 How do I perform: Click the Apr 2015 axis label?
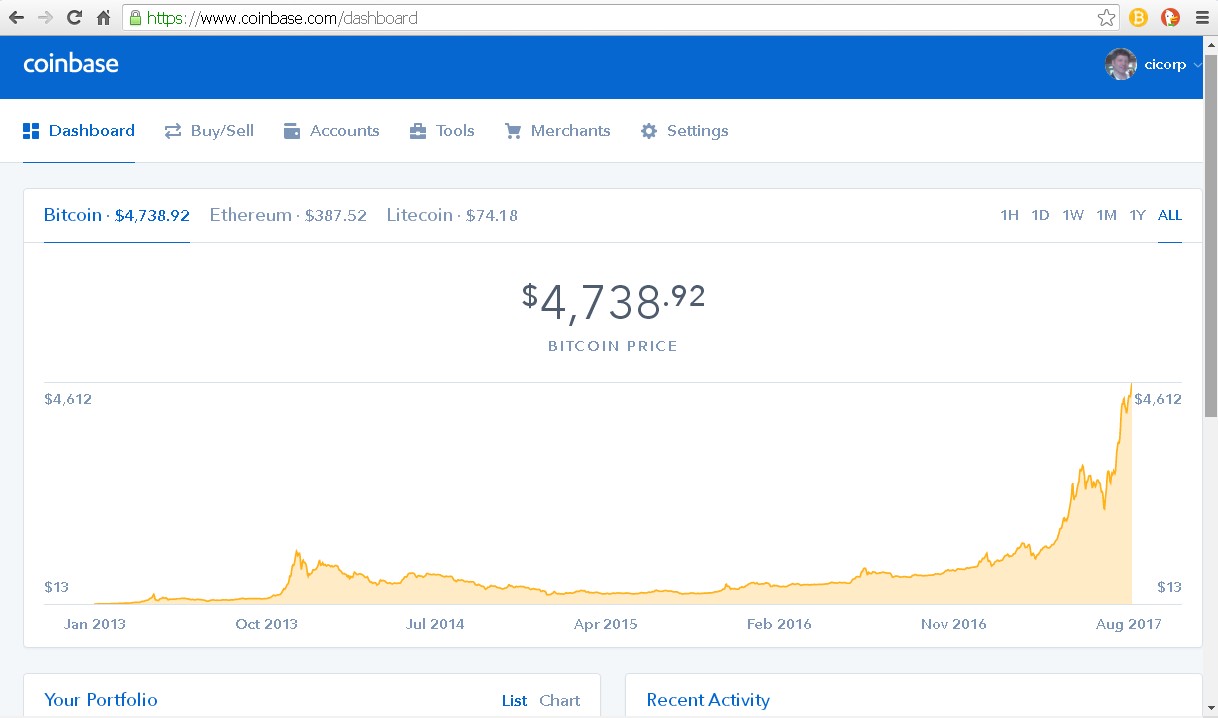[606, 624]
